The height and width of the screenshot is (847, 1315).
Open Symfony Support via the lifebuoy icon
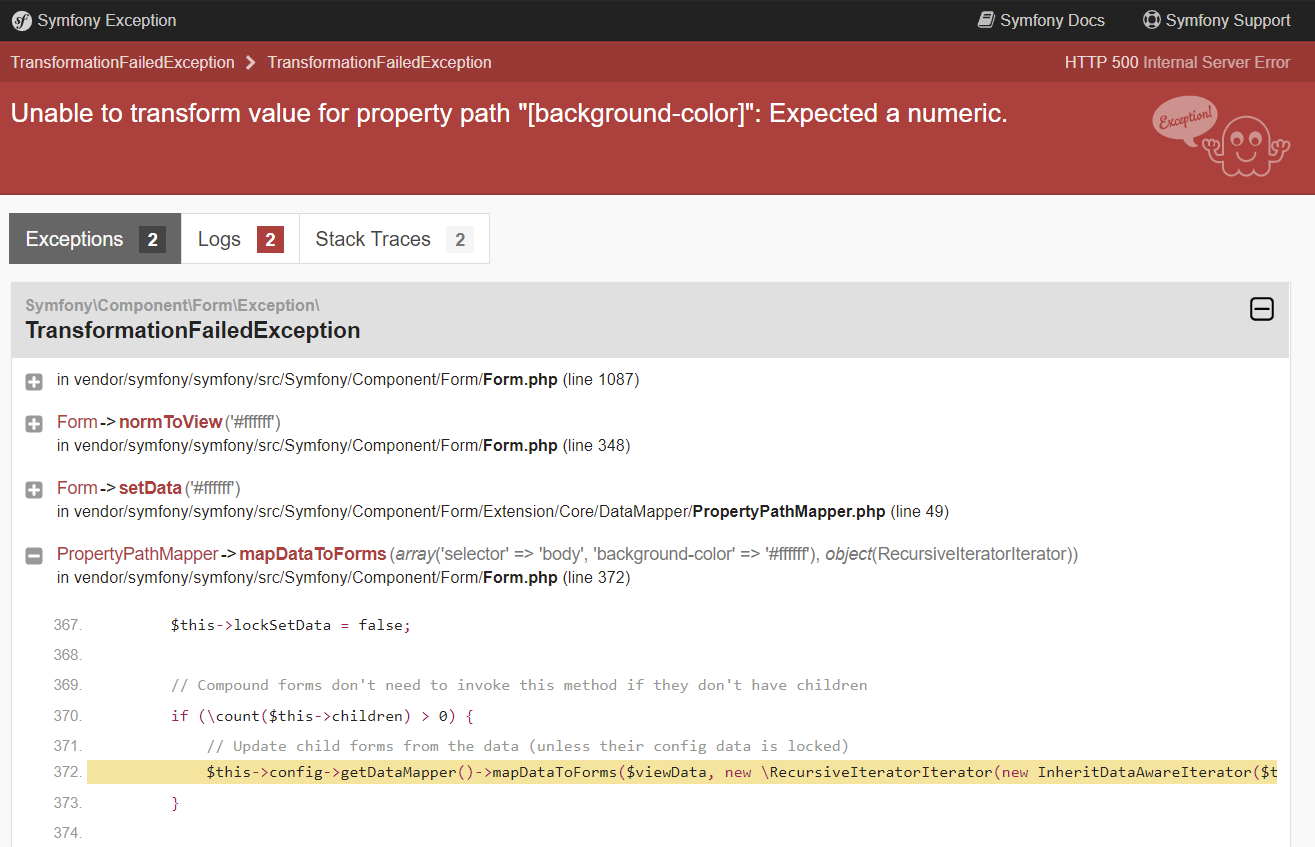pos(1151,20)
